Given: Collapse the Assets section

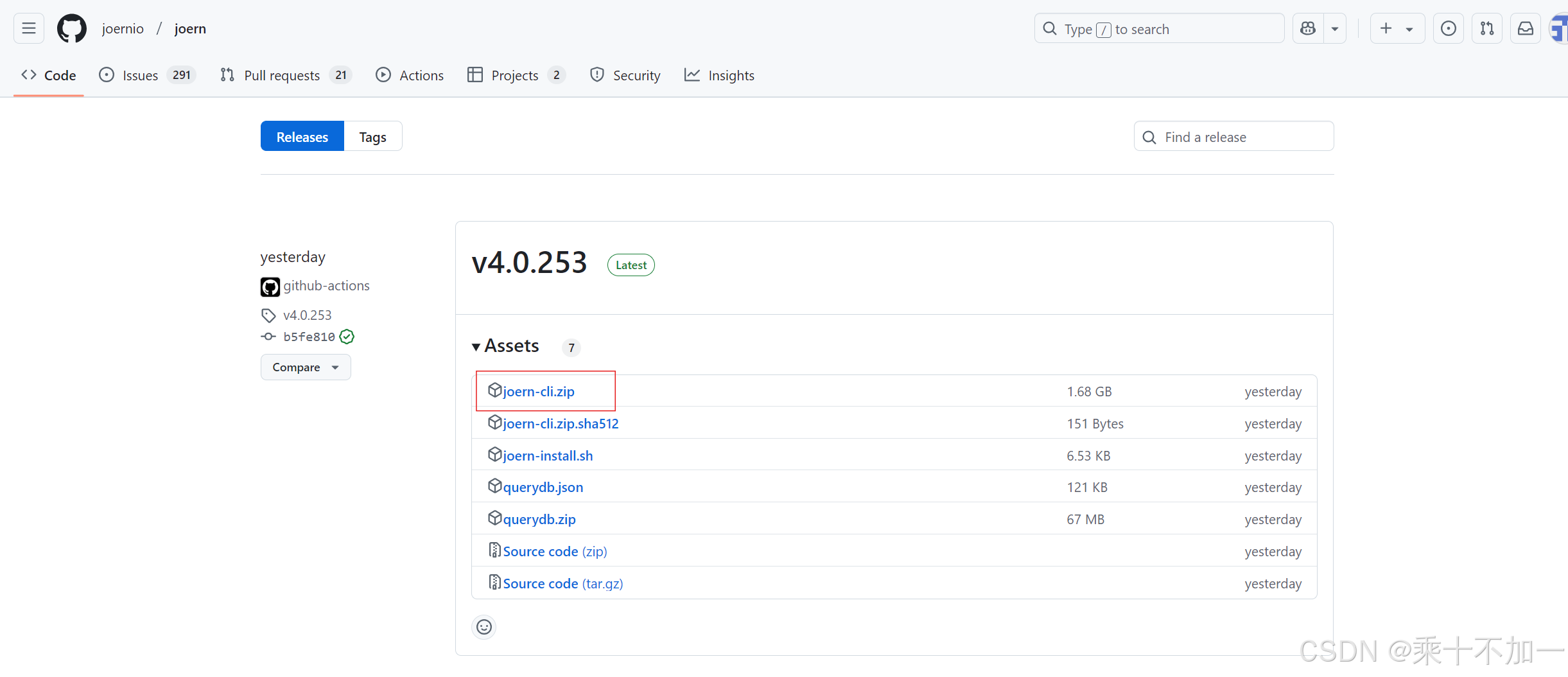Looking at the screenshot, I should click(x=505, y=346).
